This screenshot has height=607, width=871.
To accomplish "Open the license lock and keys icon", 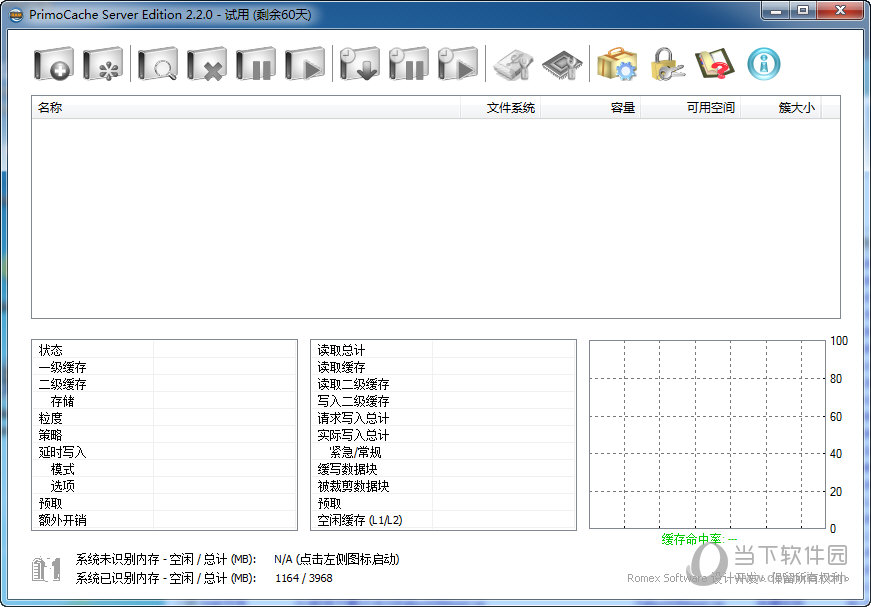I will tap(666, 64).
